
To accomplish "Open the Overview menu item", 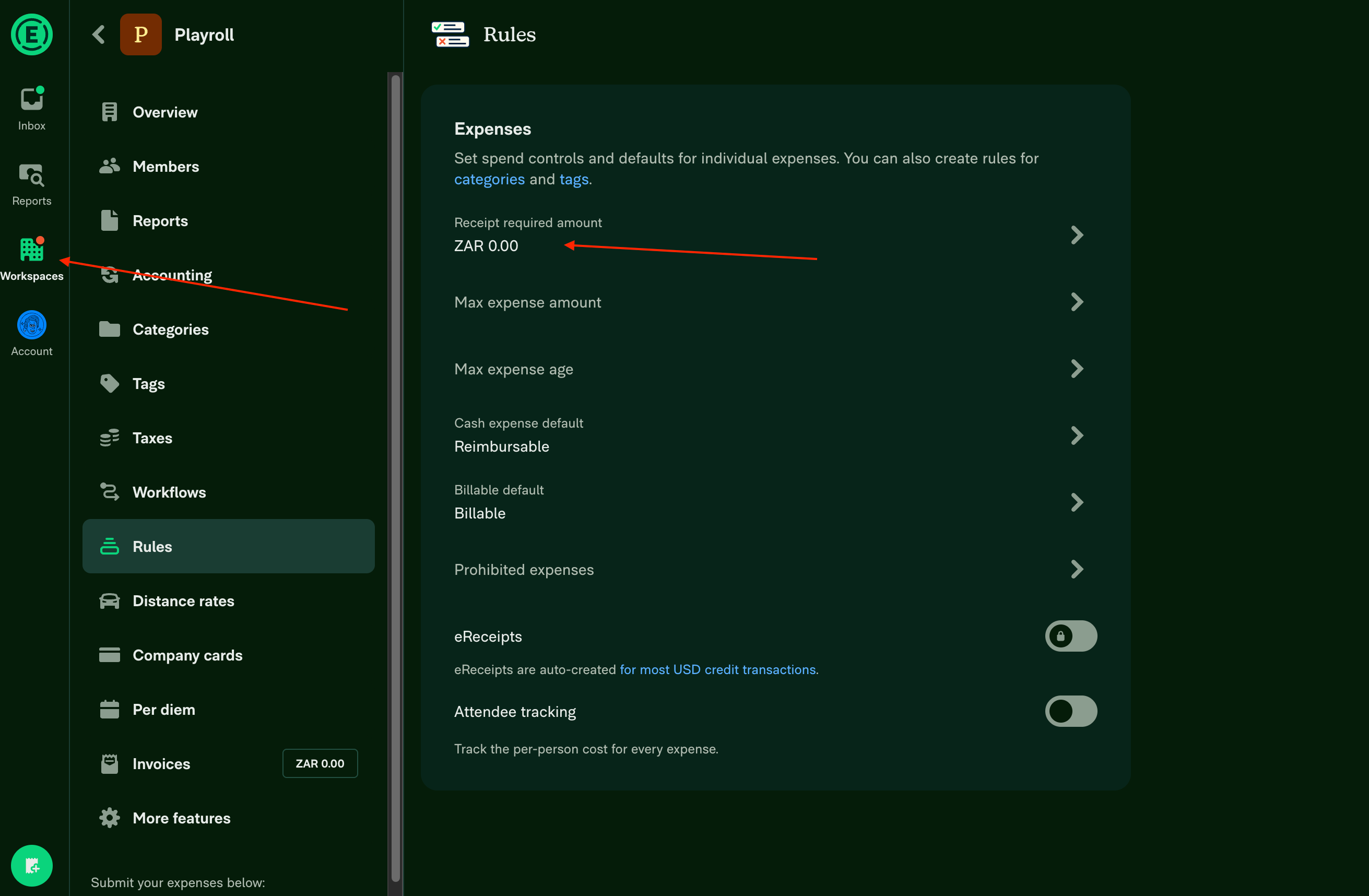I will click(228, 112).
